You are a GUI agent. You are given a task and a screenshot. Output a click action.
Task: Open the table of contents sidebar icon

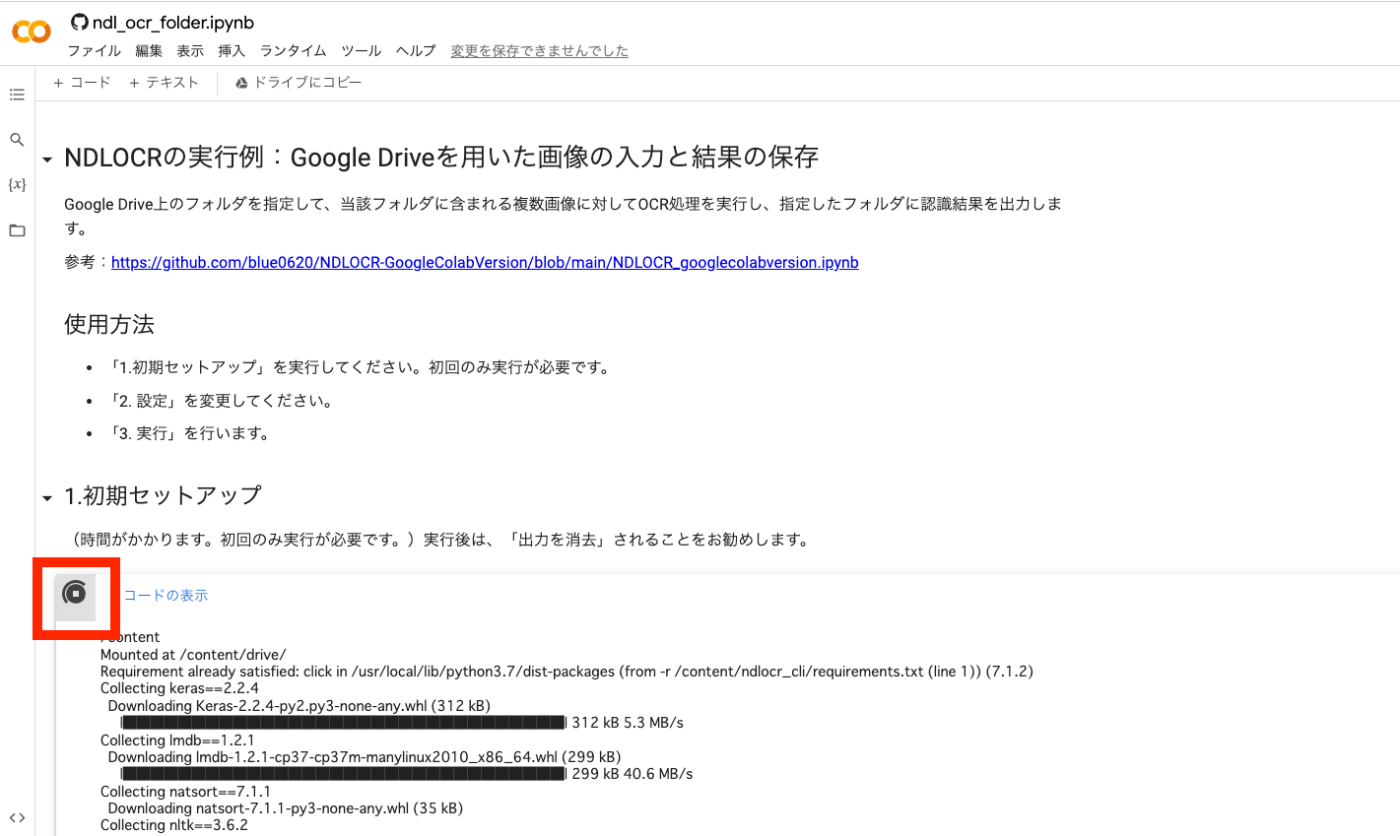pyautogui.click(x=16, y=95)
